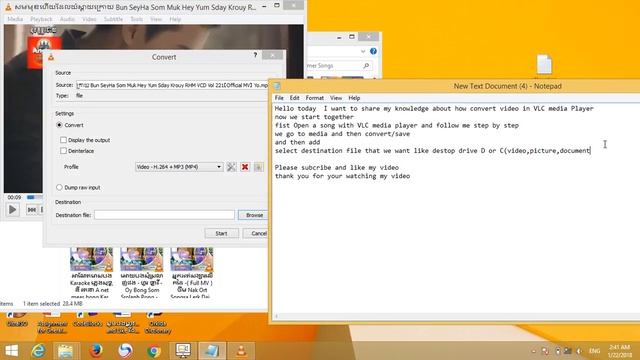Viewport: 640px width, 360px height.
Task: Click the Notepad title bar icon
Action: (x=277, y=86)
